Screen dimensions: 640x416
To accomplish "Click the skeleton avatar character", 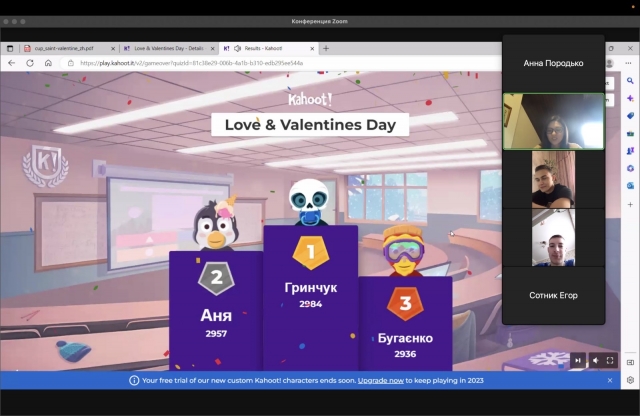I will click(309, 202).
